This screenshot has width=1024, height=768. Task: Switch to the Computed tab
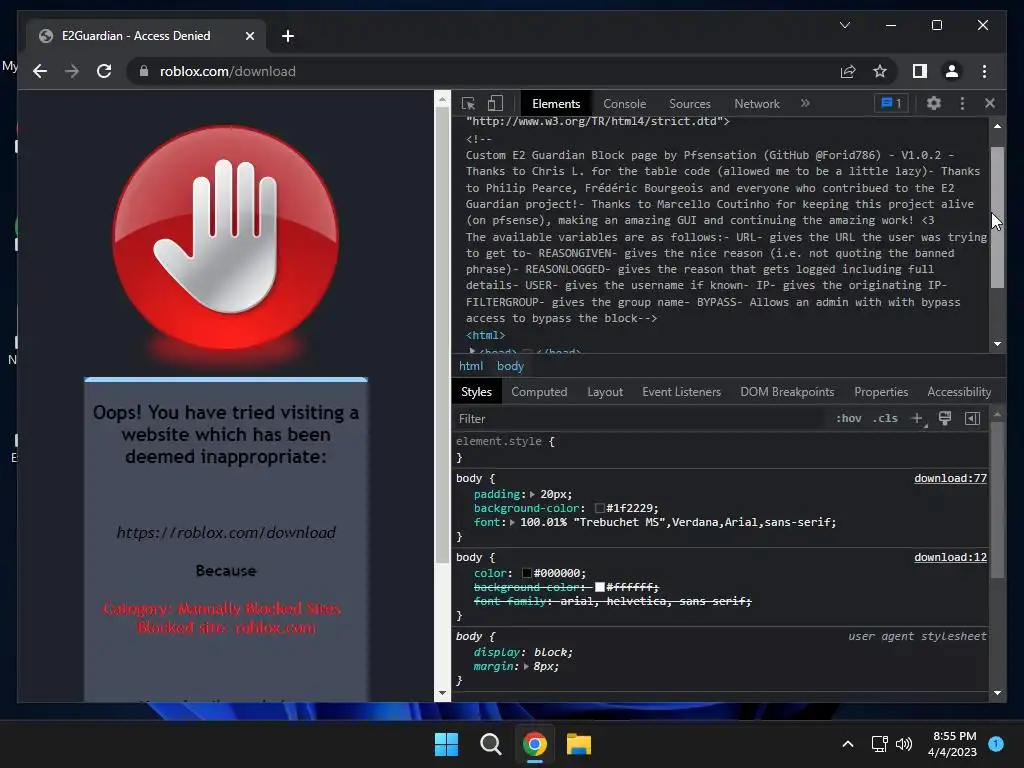point(539,392)
